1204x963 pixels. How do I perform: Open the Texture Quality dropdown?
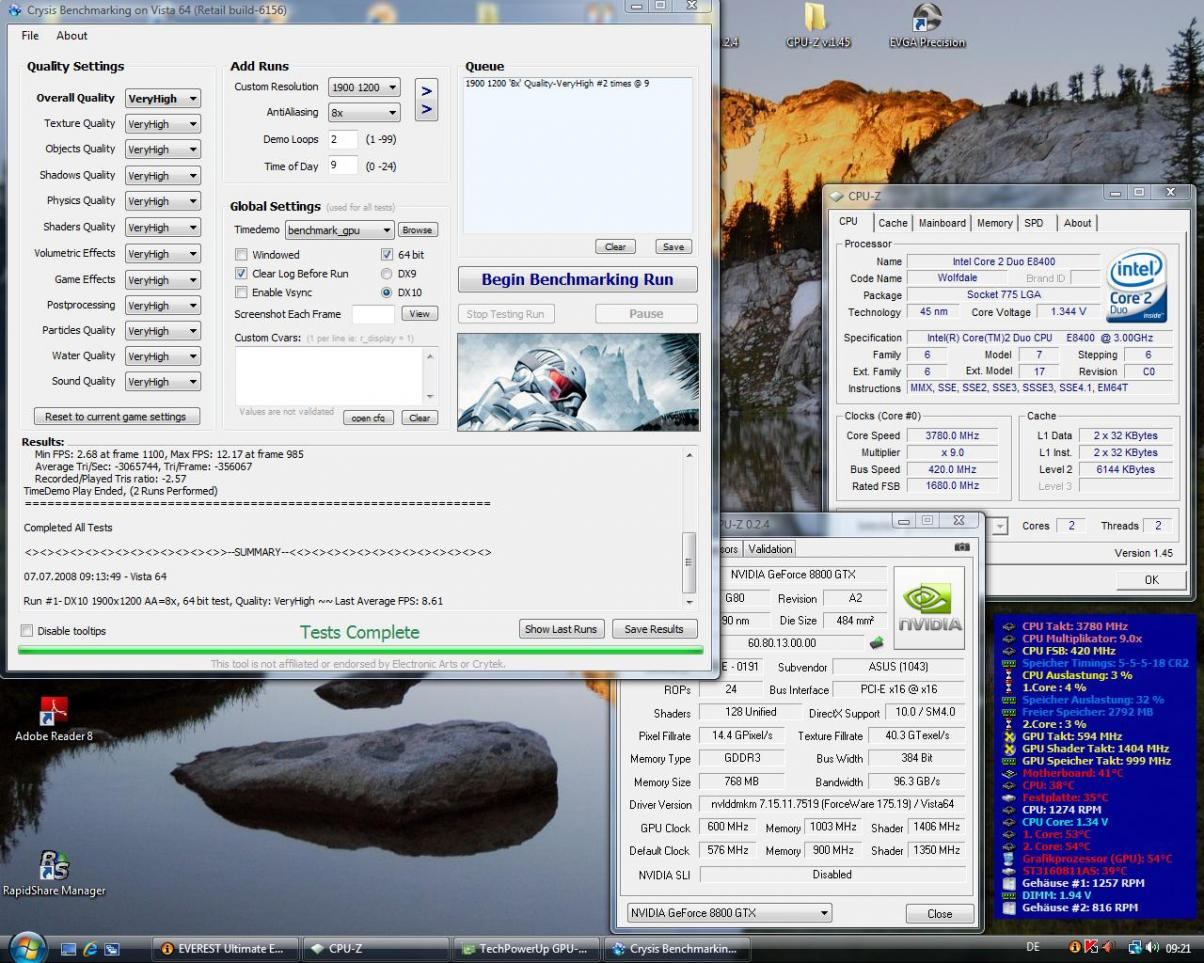coord(163,124)
